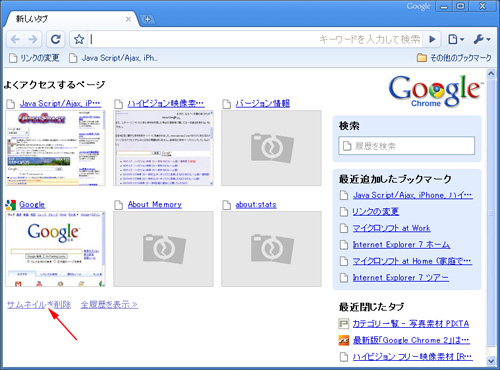Click the scrollbar up arrow
This screenshot has height=370, width=500.
coord(491,73)
